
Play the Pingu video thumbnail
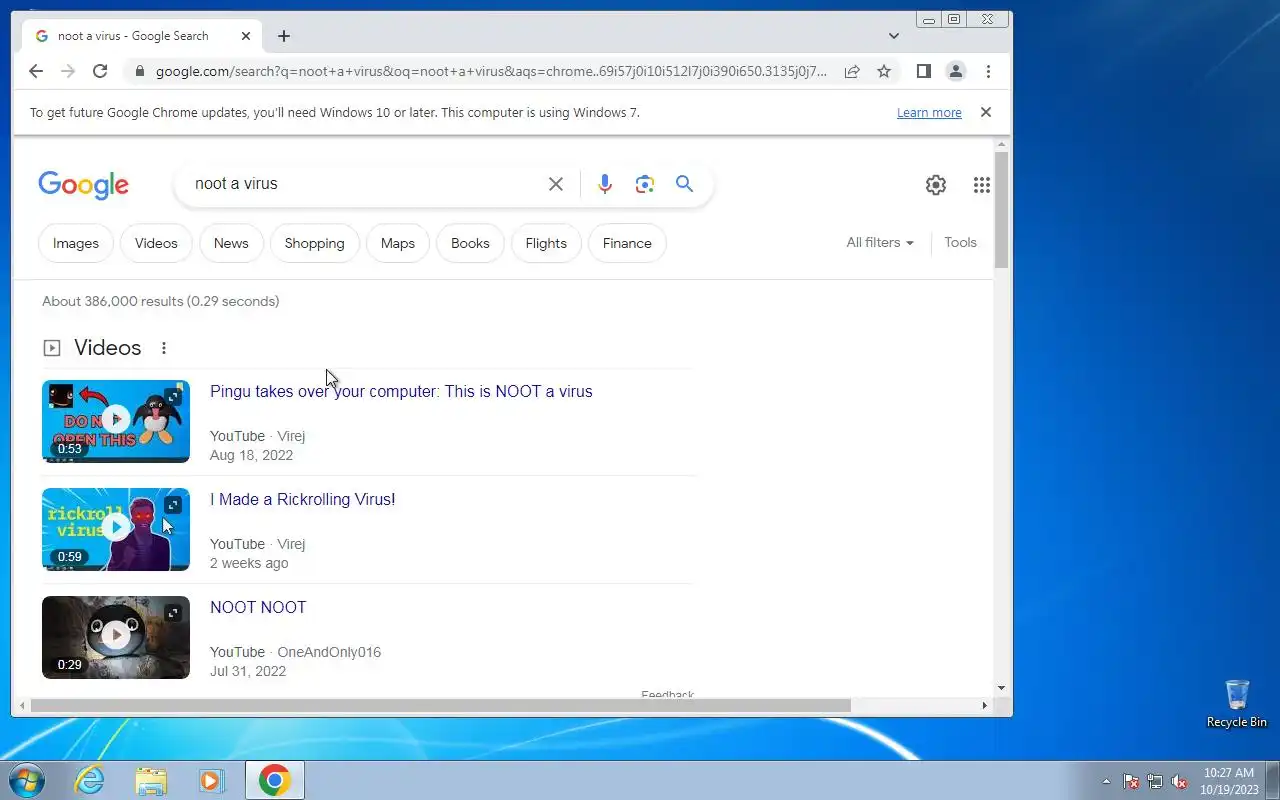point(116,421)
